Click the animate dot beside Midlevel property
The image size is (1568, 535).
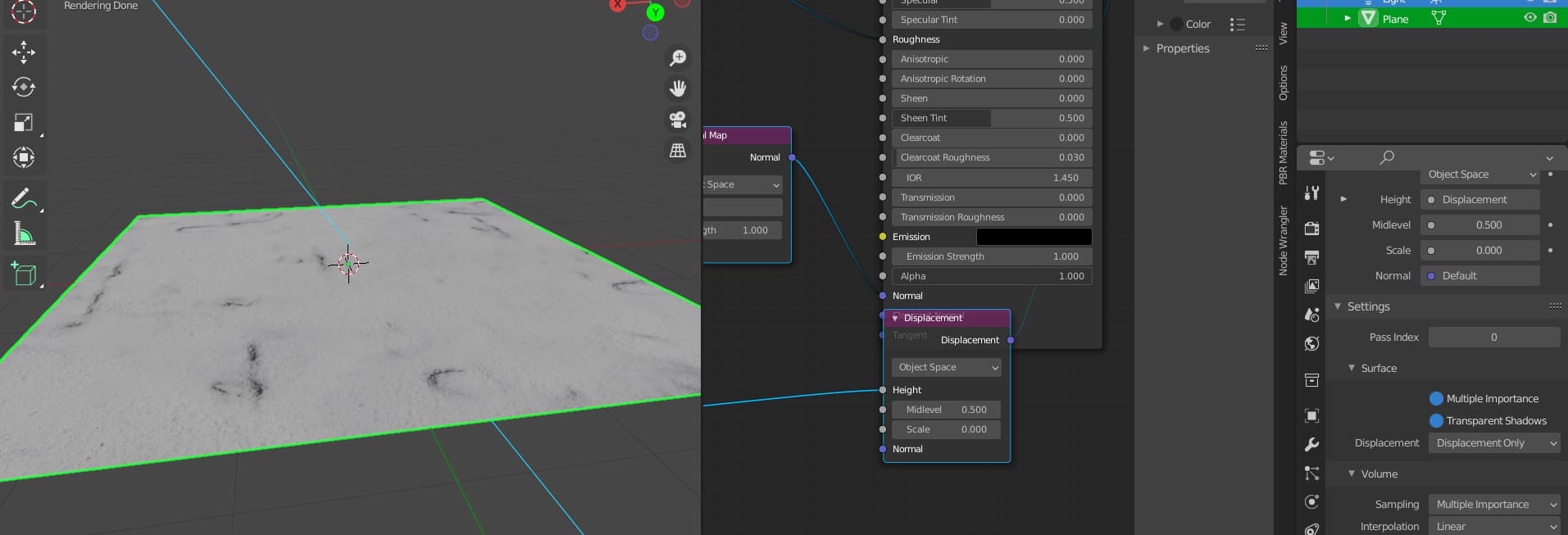point(1550,224)
